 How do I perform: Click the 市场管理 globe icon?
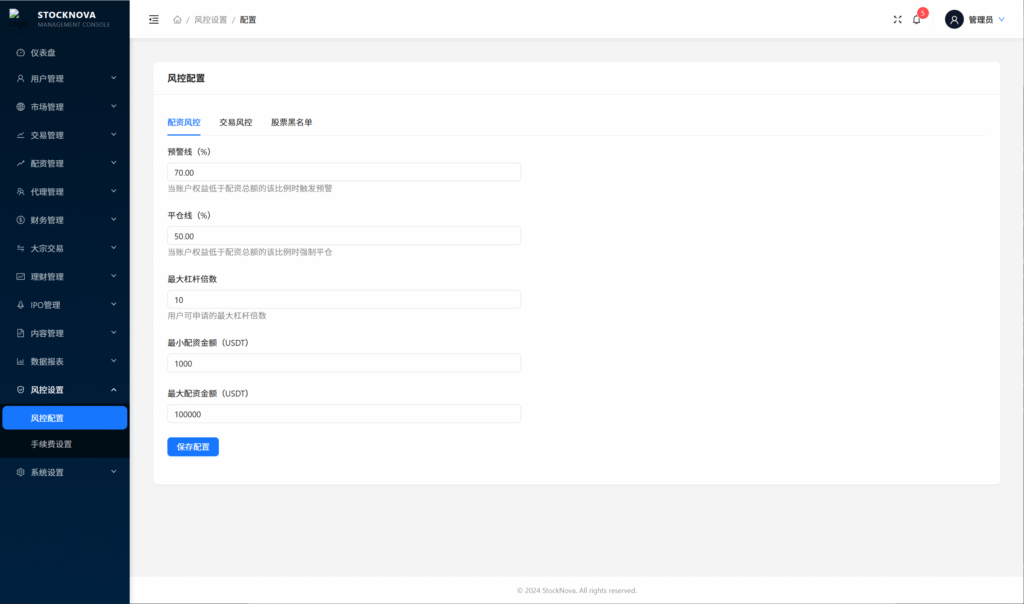tap(21, 107)
